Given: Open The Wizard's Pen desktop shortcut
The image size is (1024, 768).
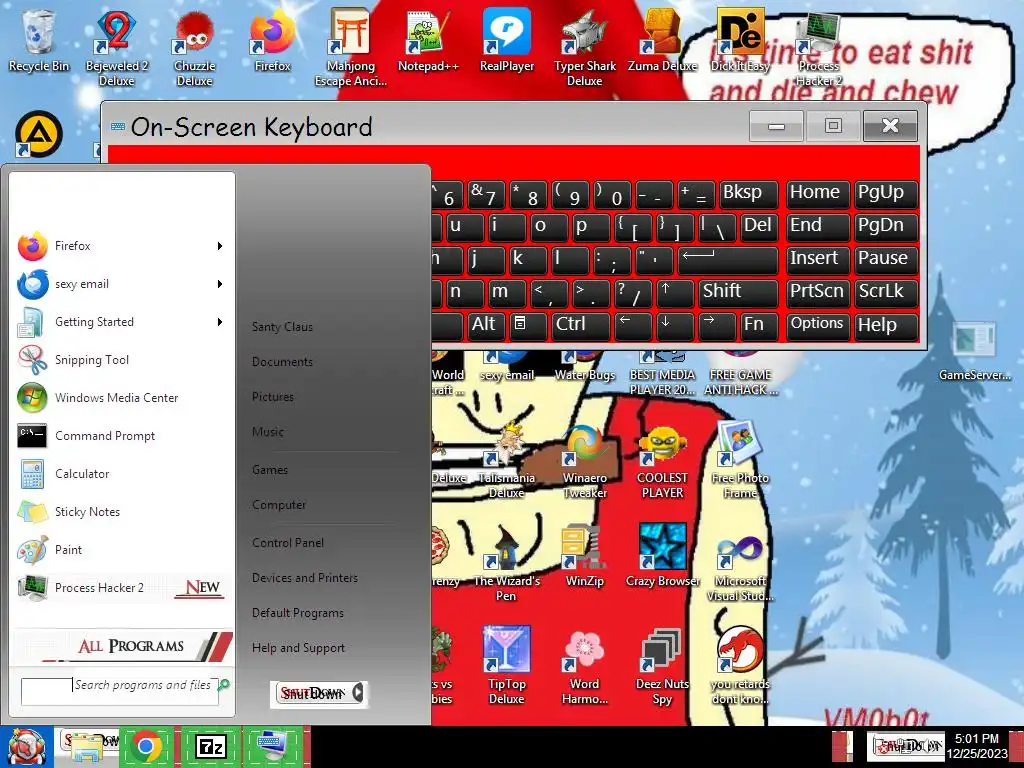Looking at the screenshot, I should tap(507, 563).
